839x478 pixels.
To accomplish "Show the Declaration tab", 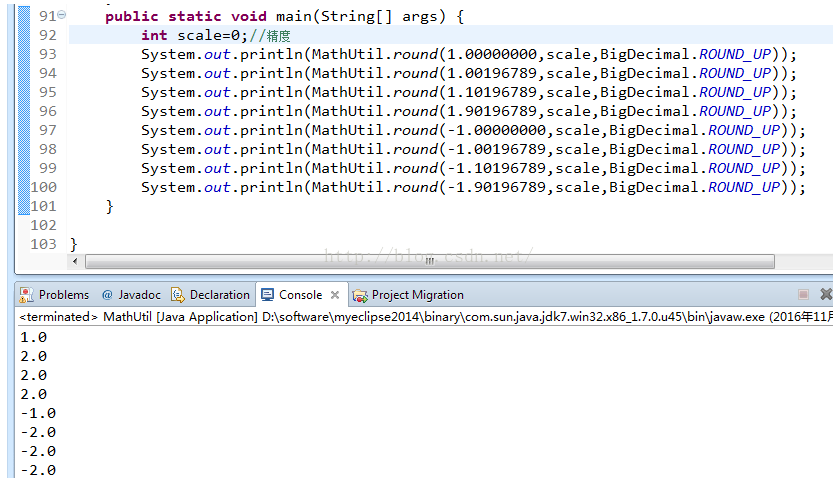I will click(x=210, y=295).
